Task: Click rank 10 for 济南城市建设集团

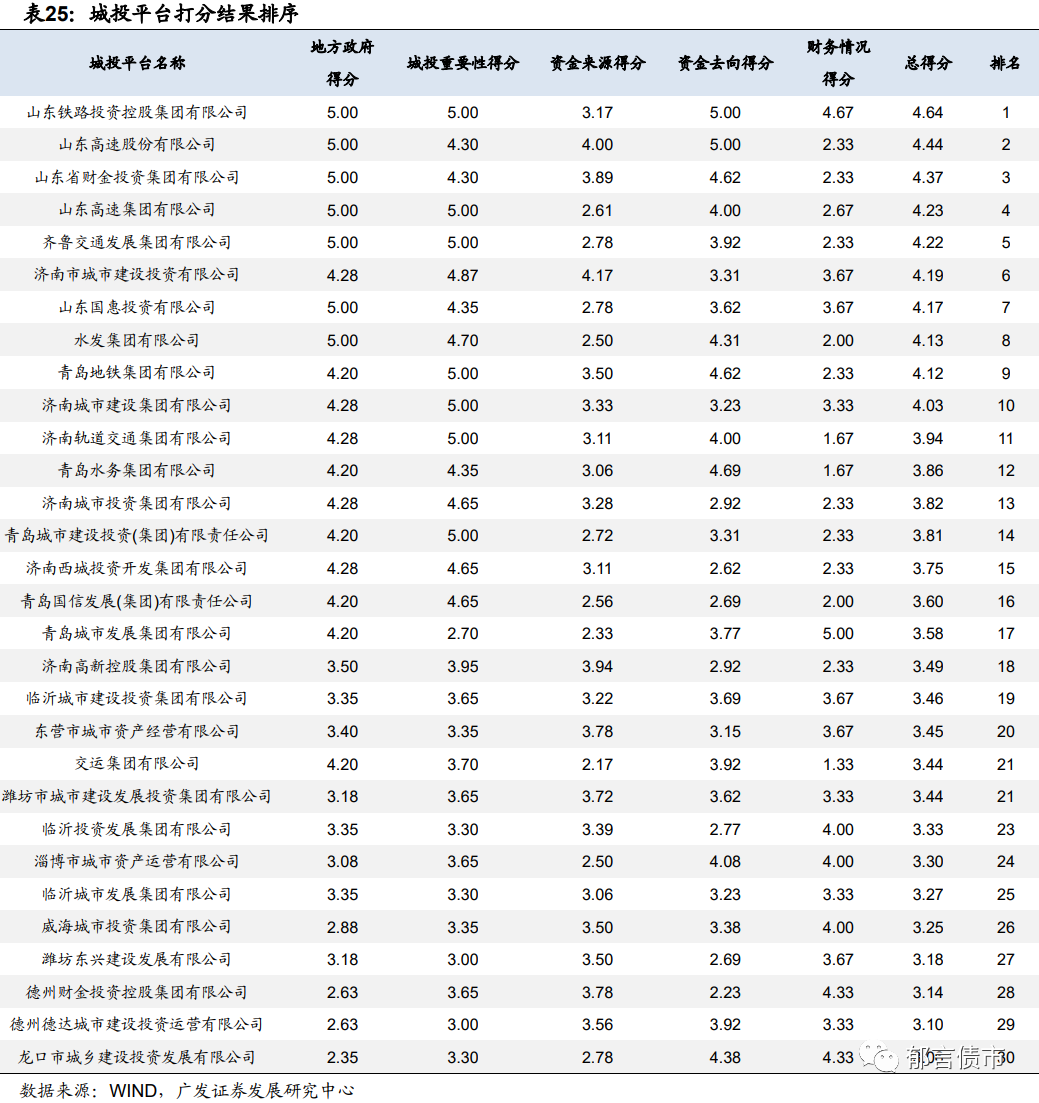Action: (x=1006, y=406)
